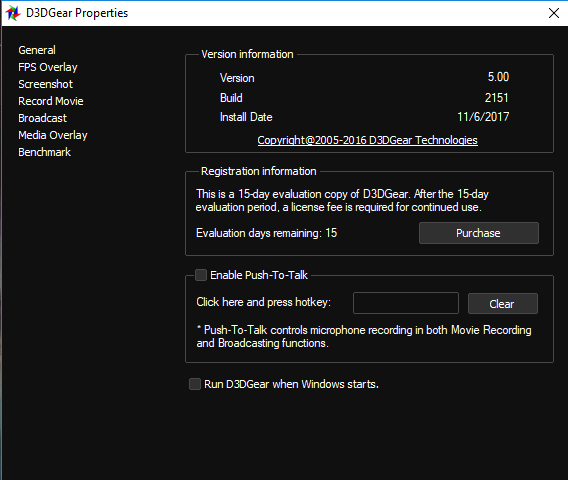The width and height of the screenshot is (568, 480).
Task: Open the Screenshot settings page
Action: (46, 84)
